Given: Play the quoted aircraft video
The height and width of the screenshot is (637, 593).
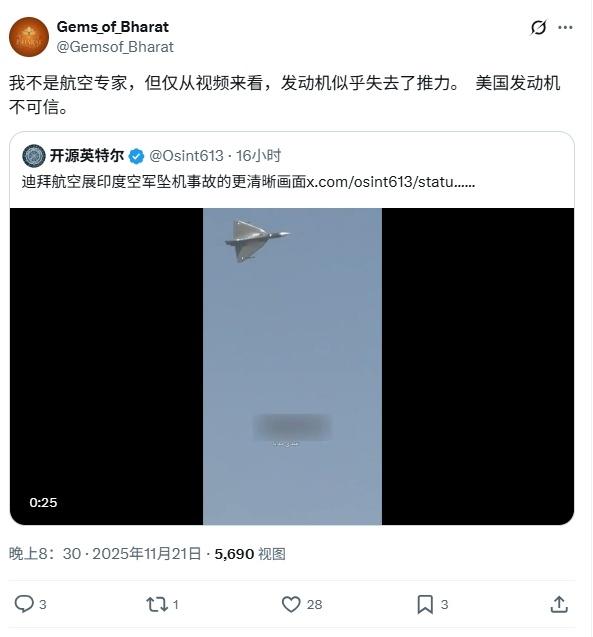Looking at the screenshot, I should coord(292,366).
